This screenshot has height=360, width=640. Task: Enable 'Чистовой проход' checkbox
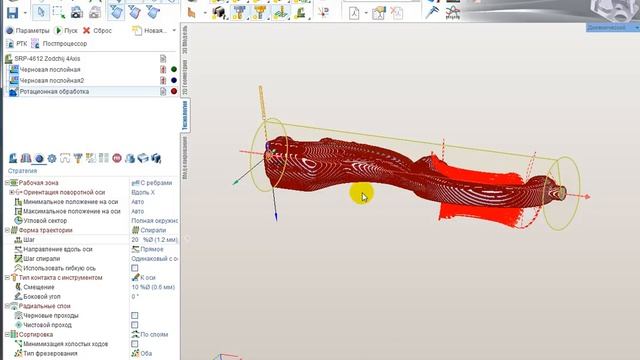pos(135,325)
